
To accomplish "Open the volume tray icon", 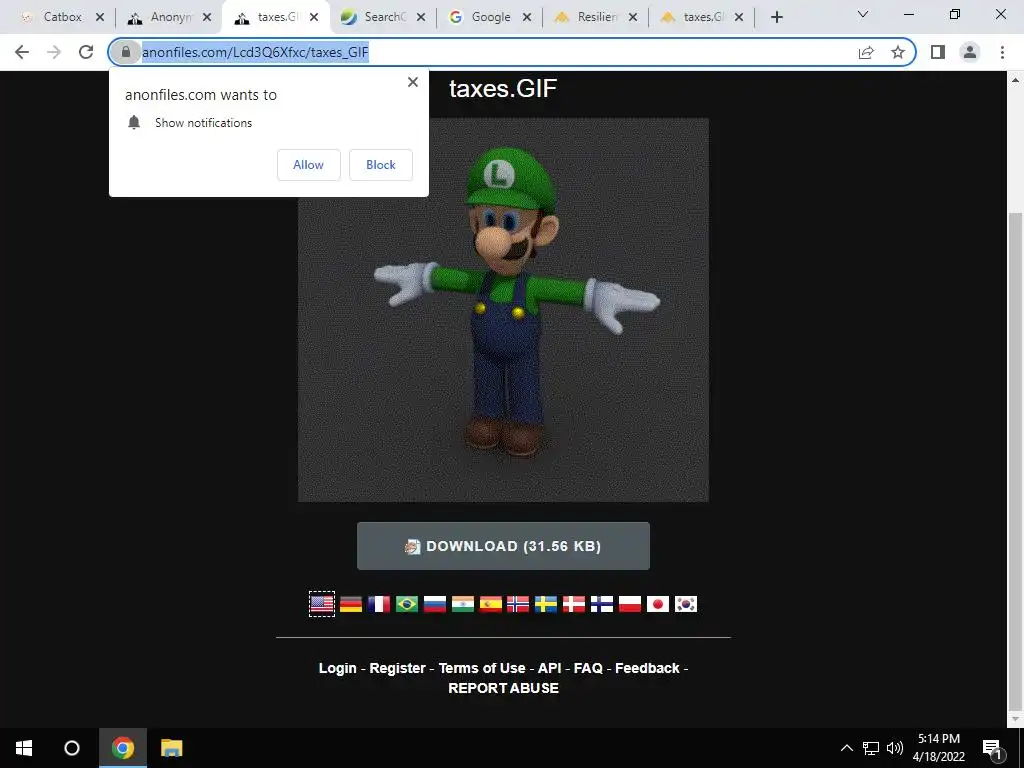I will pos(895,748).
